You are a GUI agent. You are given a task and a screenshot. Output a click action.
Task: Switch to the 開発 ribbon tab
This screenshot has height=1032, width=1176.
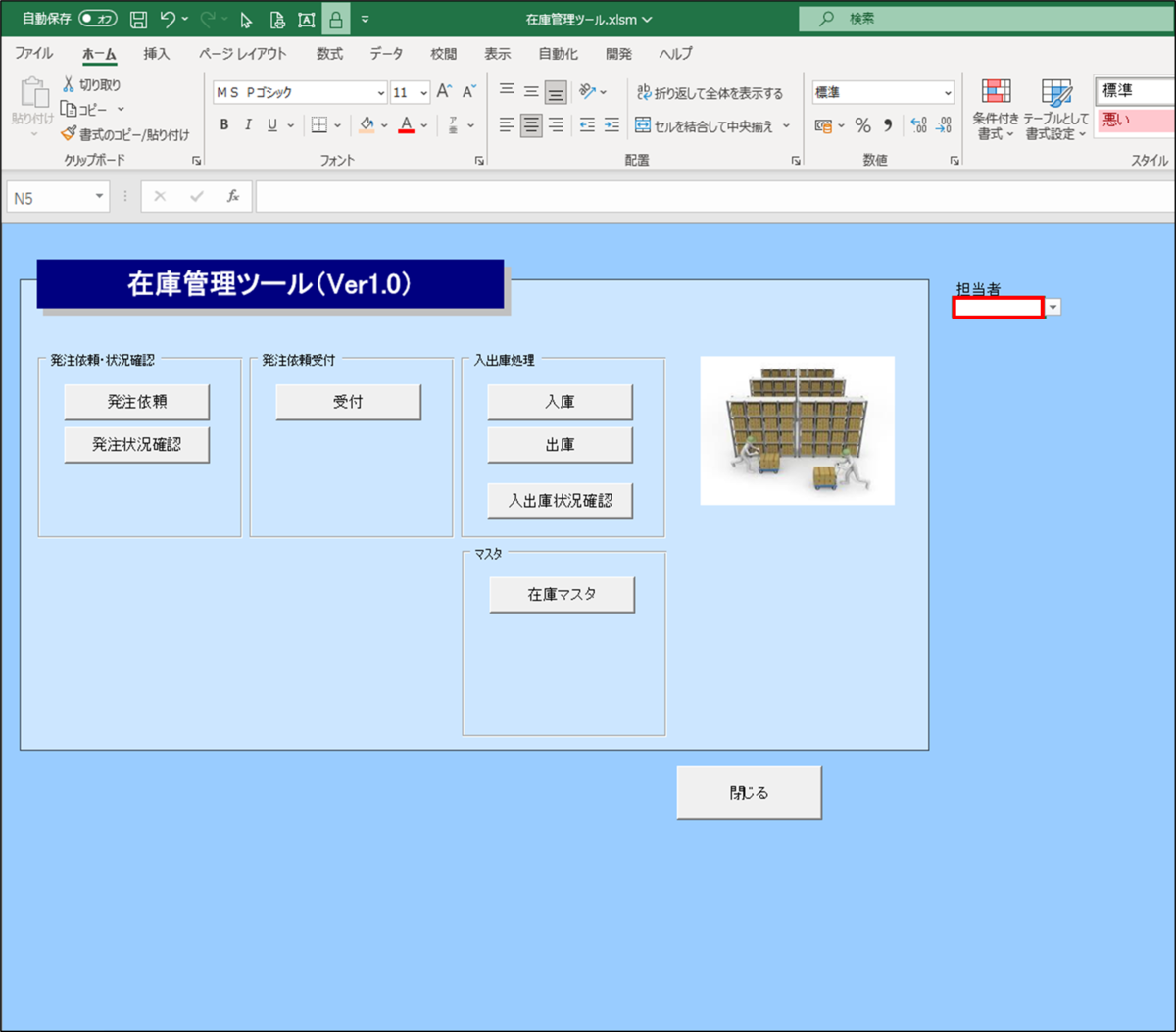coord(618,54)
